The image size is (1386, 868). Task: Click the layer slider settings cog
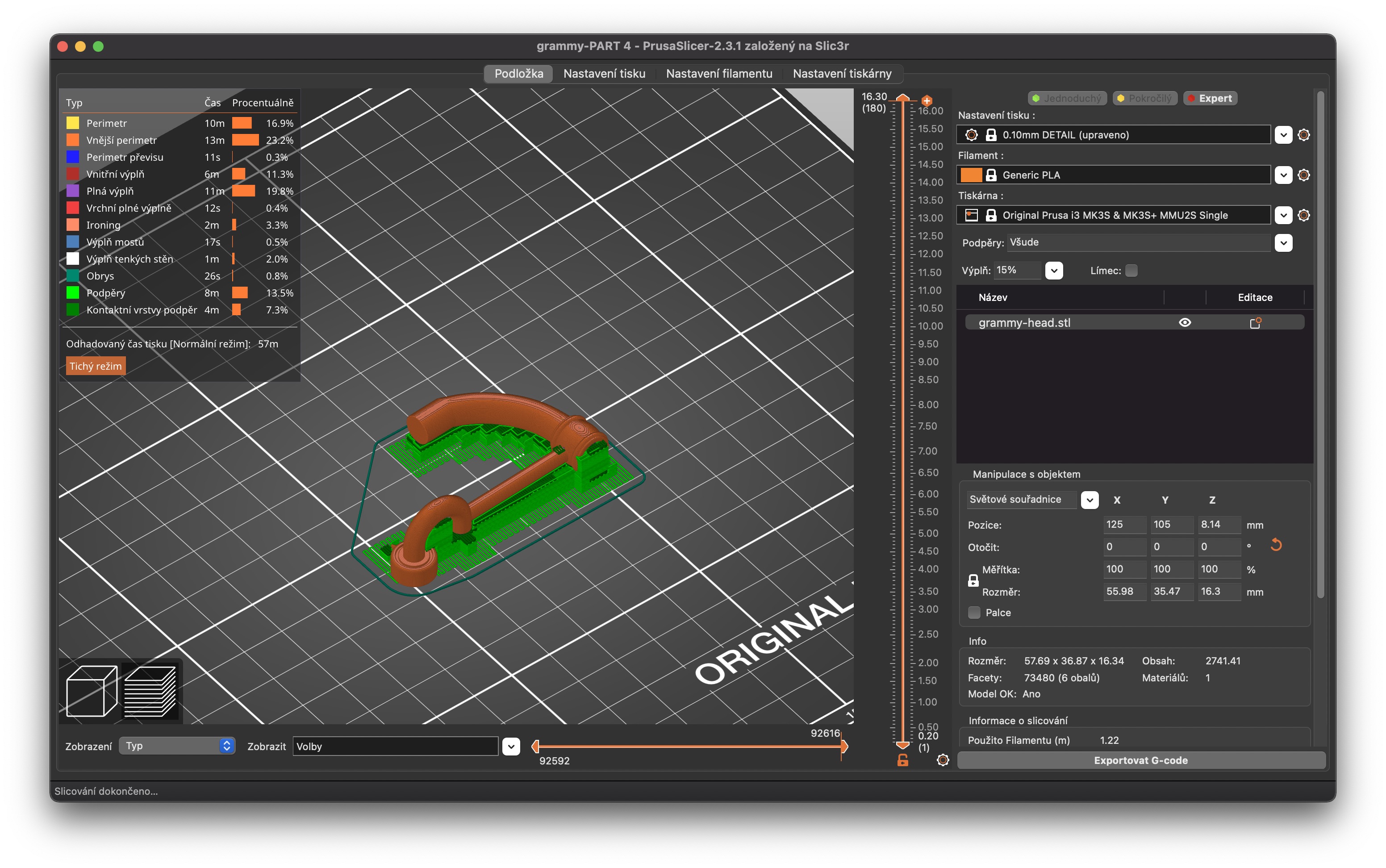click(x=942, y=760)
